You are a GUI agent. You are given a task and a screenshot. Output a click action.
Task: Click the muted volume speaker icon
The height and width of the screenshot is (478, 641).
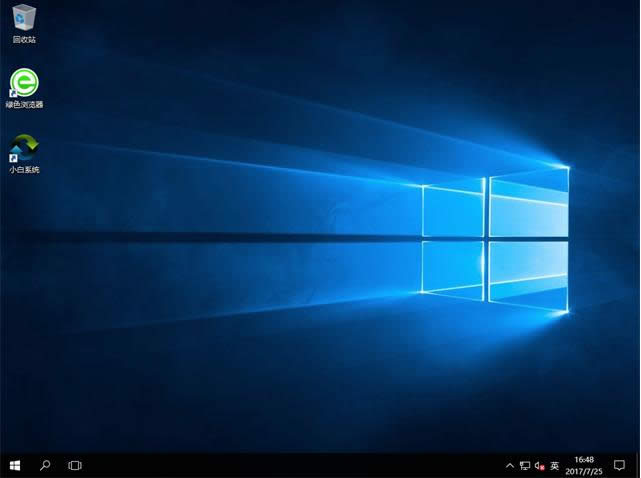point(539,465)
